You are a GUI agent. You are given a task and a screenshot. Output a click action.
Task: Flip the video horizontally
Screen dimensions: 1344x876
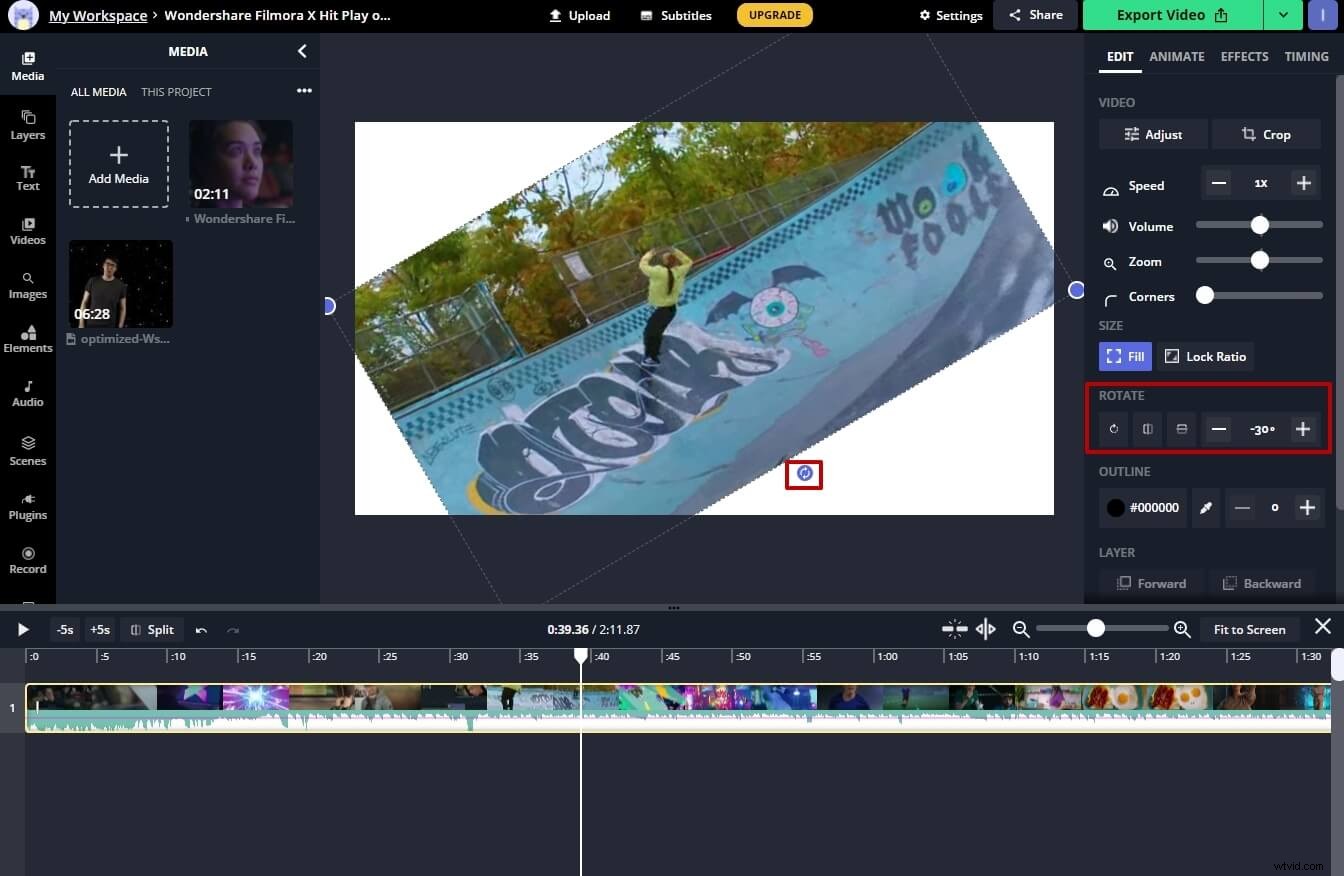pos(1147,429)
